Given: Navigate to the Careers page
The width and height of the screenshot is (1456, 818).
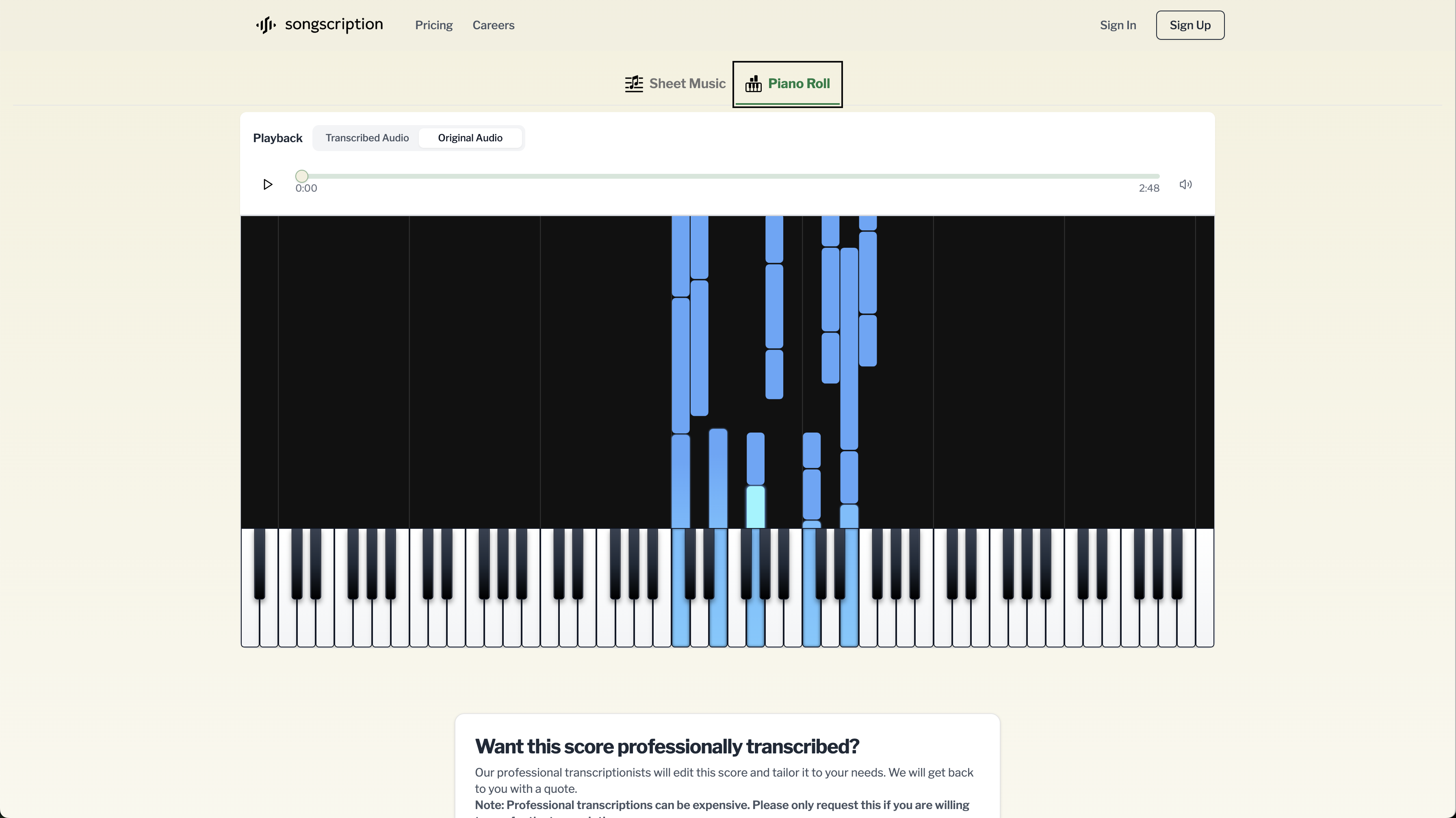Looking at the screenshot, I should (x=493, y=25).
